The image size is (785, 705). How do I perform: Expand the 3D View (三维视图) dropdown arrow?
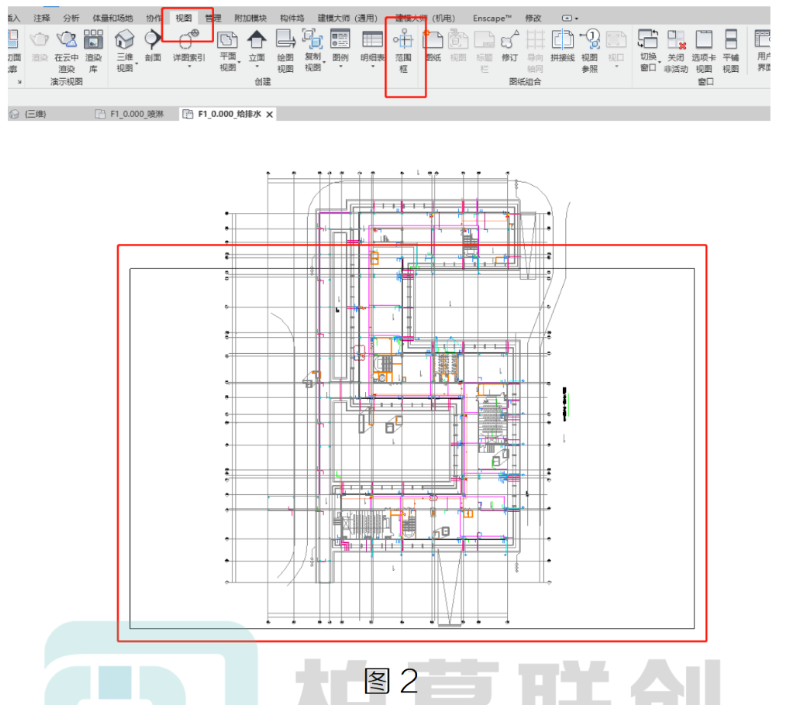pyautogui.click(x=136, y=65)
